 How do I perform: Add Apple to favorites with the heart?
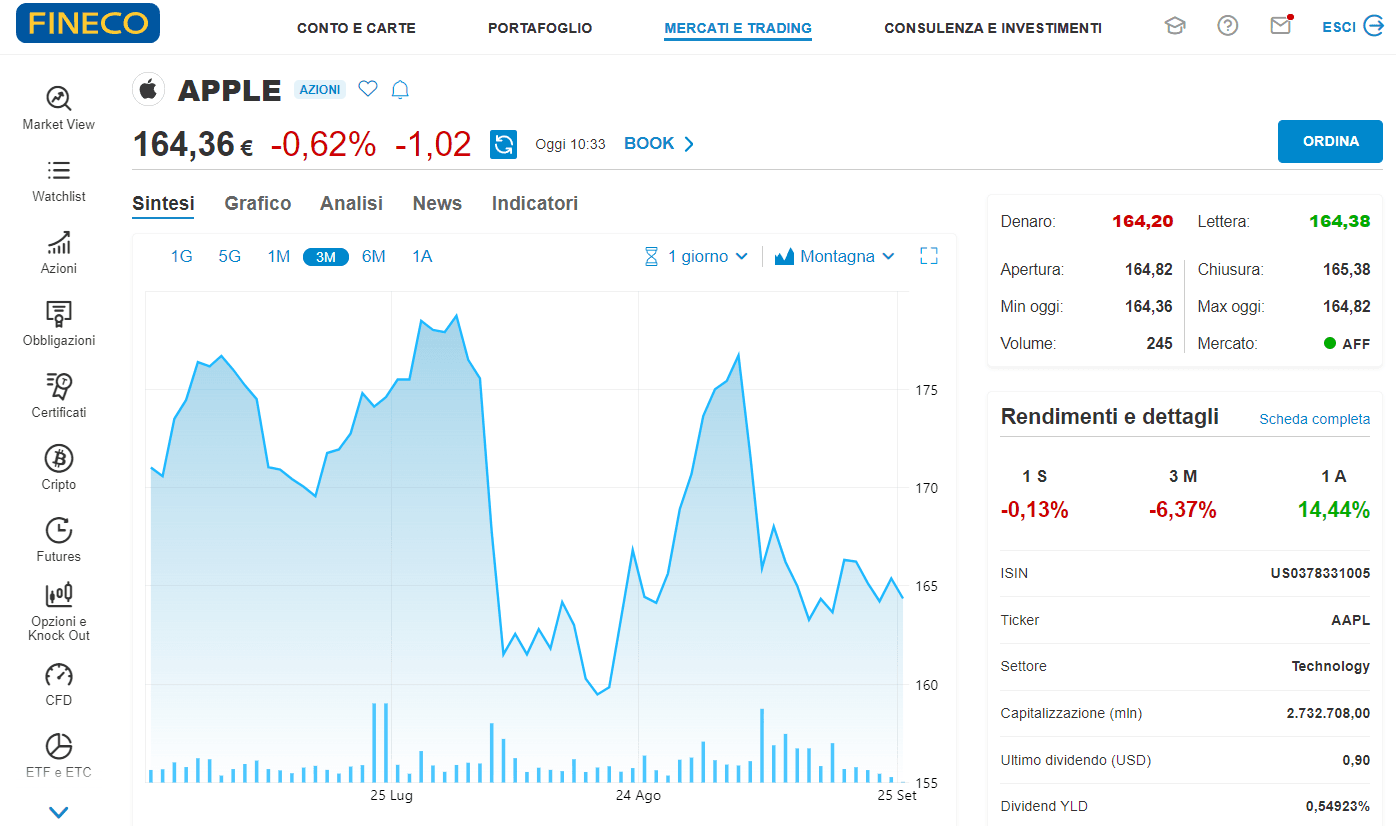367,88
